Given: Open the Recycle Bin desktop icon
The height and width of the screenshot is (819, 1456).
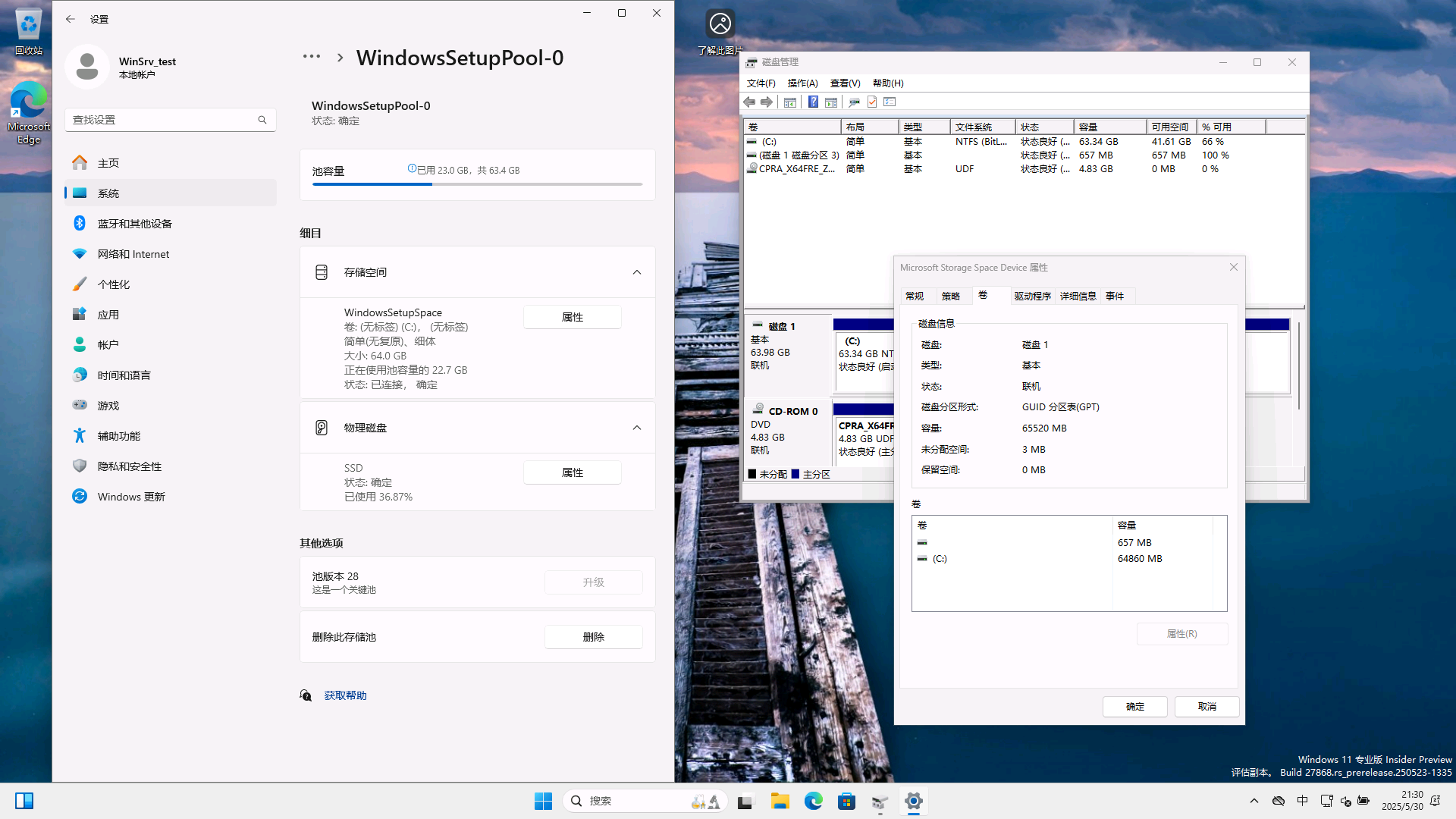Looking at the screenshot, I should click(x=29, y=32).
